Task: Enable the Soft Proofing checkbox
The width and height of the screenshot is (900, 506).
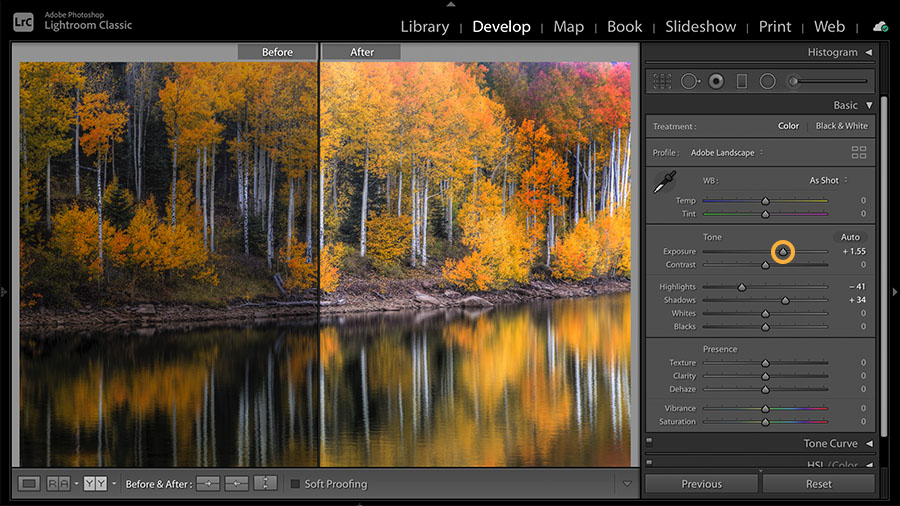Action: tap(295, 484)
